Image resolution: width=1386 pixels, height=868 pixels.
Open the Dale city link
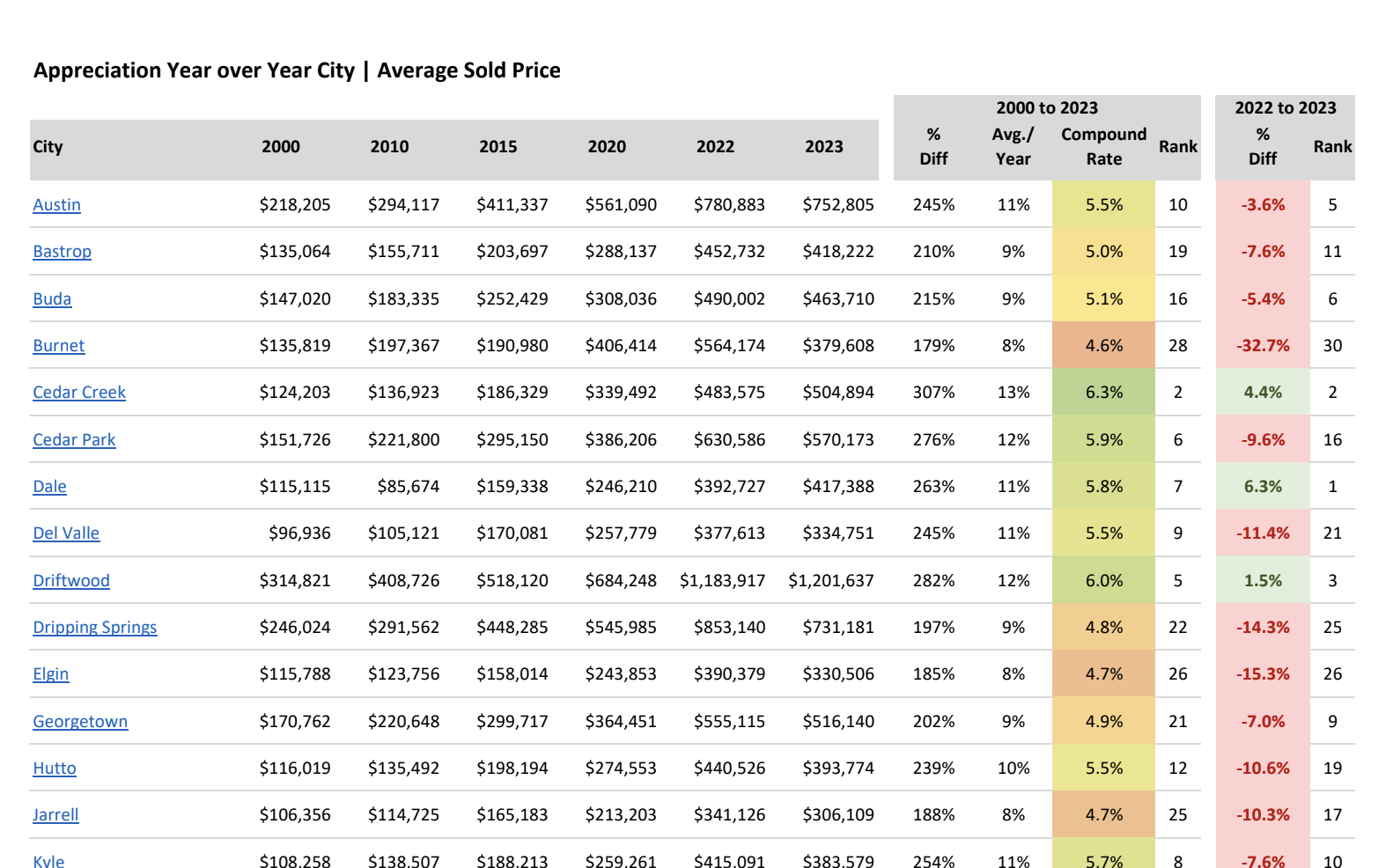pyautogui.click(x=49, y=487)
